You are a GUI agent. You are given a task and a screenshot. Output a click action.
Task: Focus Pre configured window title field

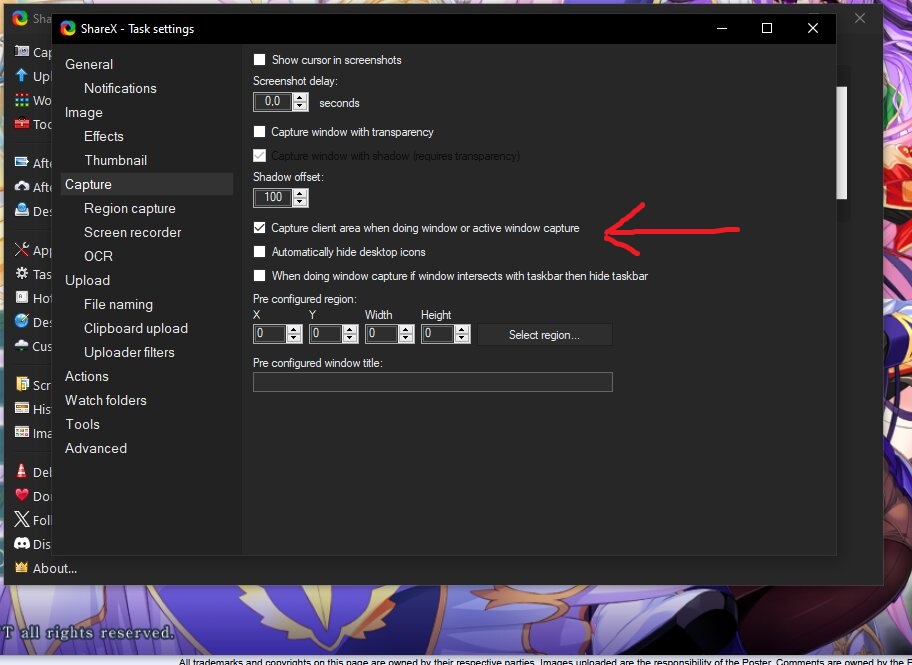pyautogui.click(x=433, y=382)
